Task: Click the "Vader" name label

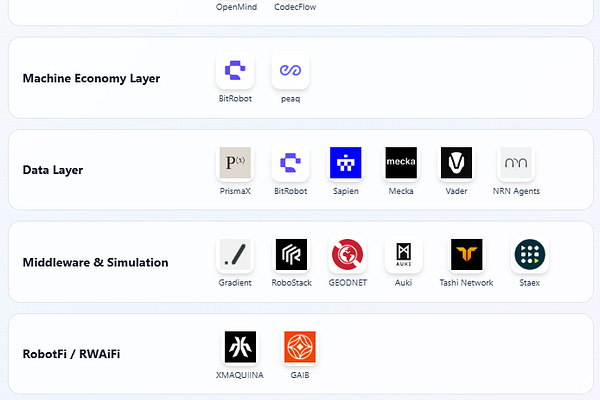Action: pyautogui.click(x=456, y=191)
